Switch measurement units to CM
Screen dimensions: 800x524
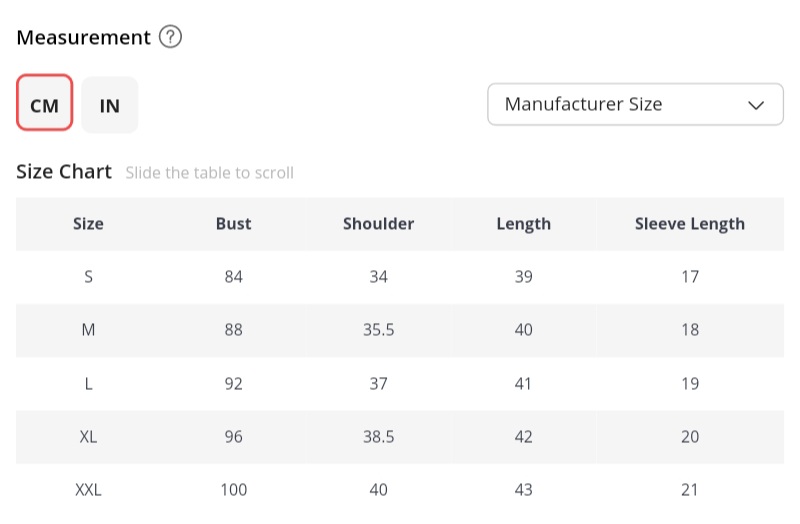45,104
